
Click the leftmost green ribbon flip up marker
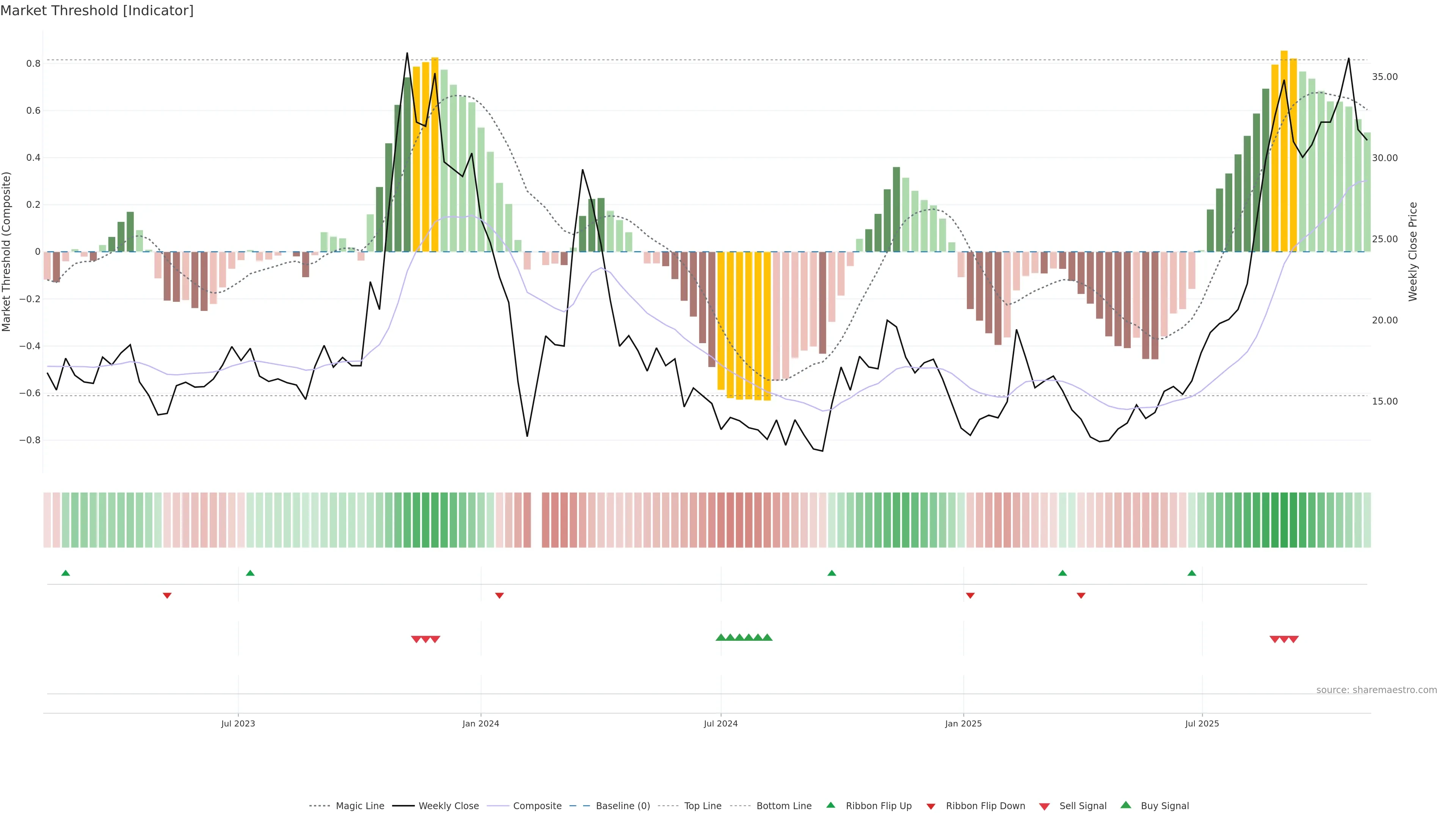coord(66,573)
